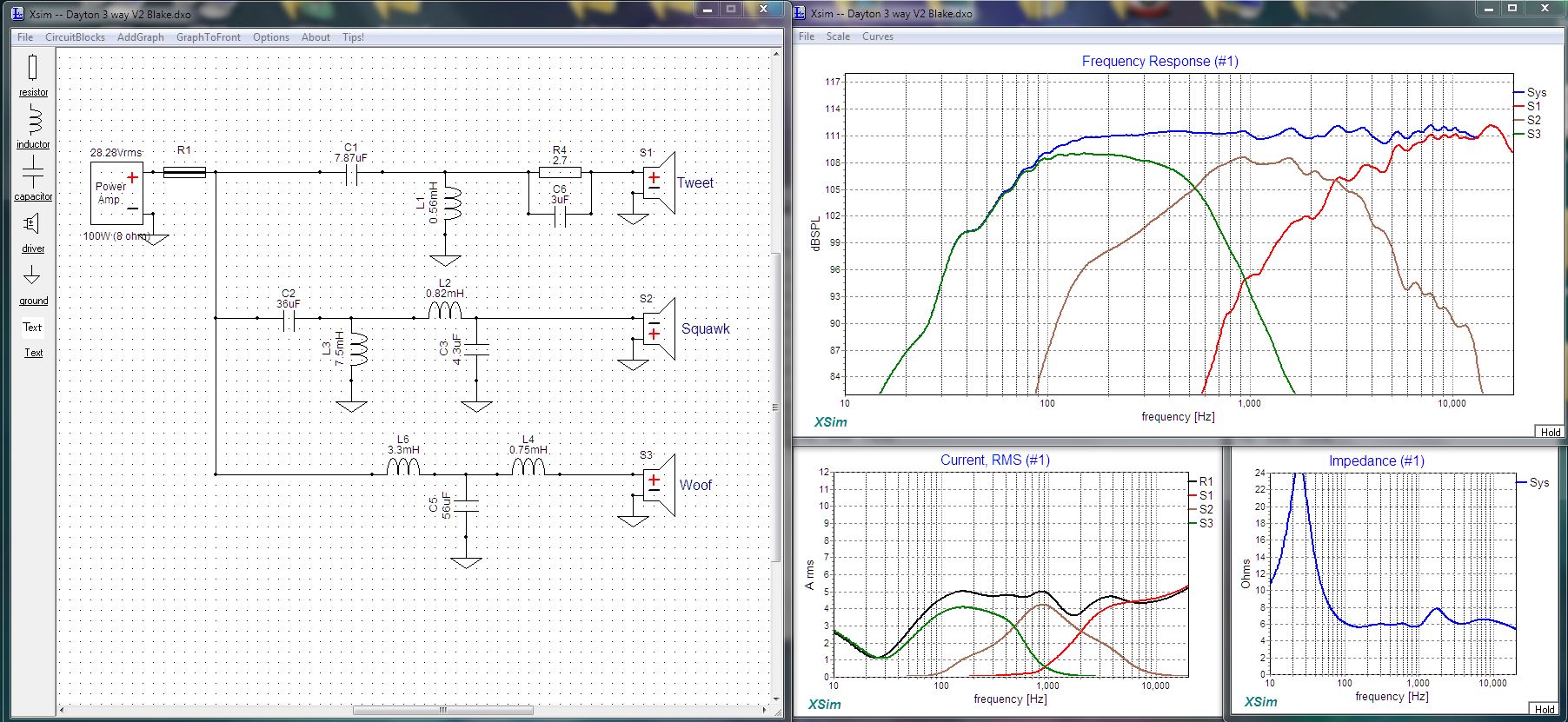
Task: Click the 28.28Vrms voltage label
Action: 116,153
